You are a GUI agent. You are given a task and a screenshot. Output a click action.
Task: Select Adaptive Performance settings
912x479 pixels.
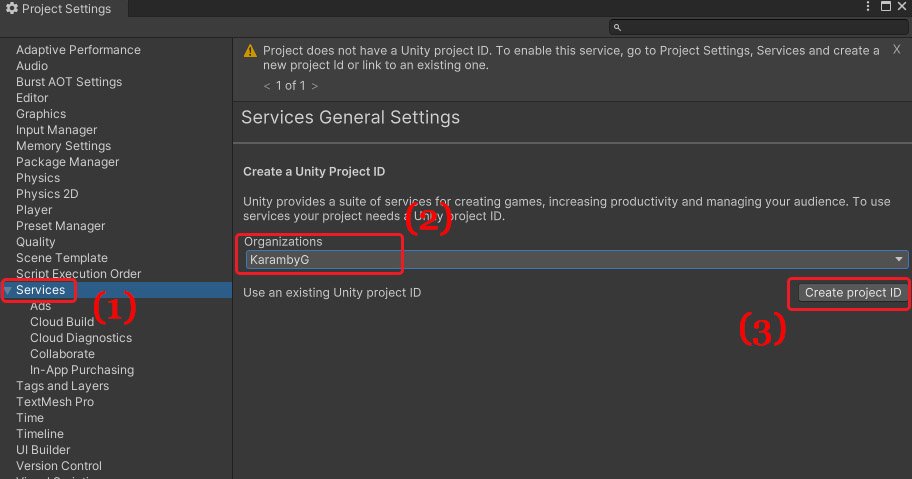(x=78, y=50)
